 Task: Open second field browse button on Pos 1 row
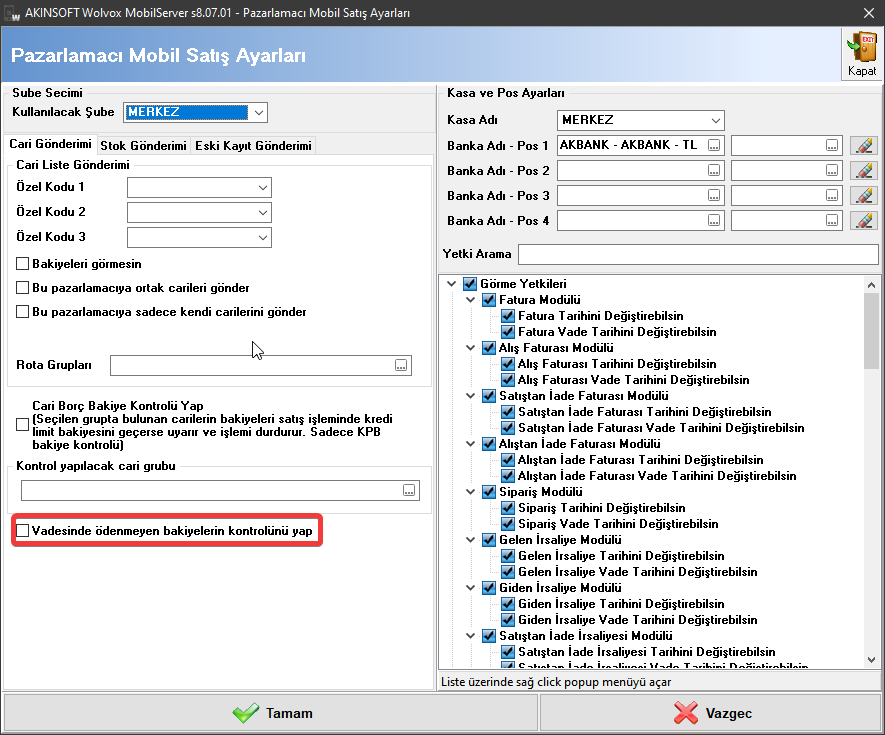tap(832, 145)
